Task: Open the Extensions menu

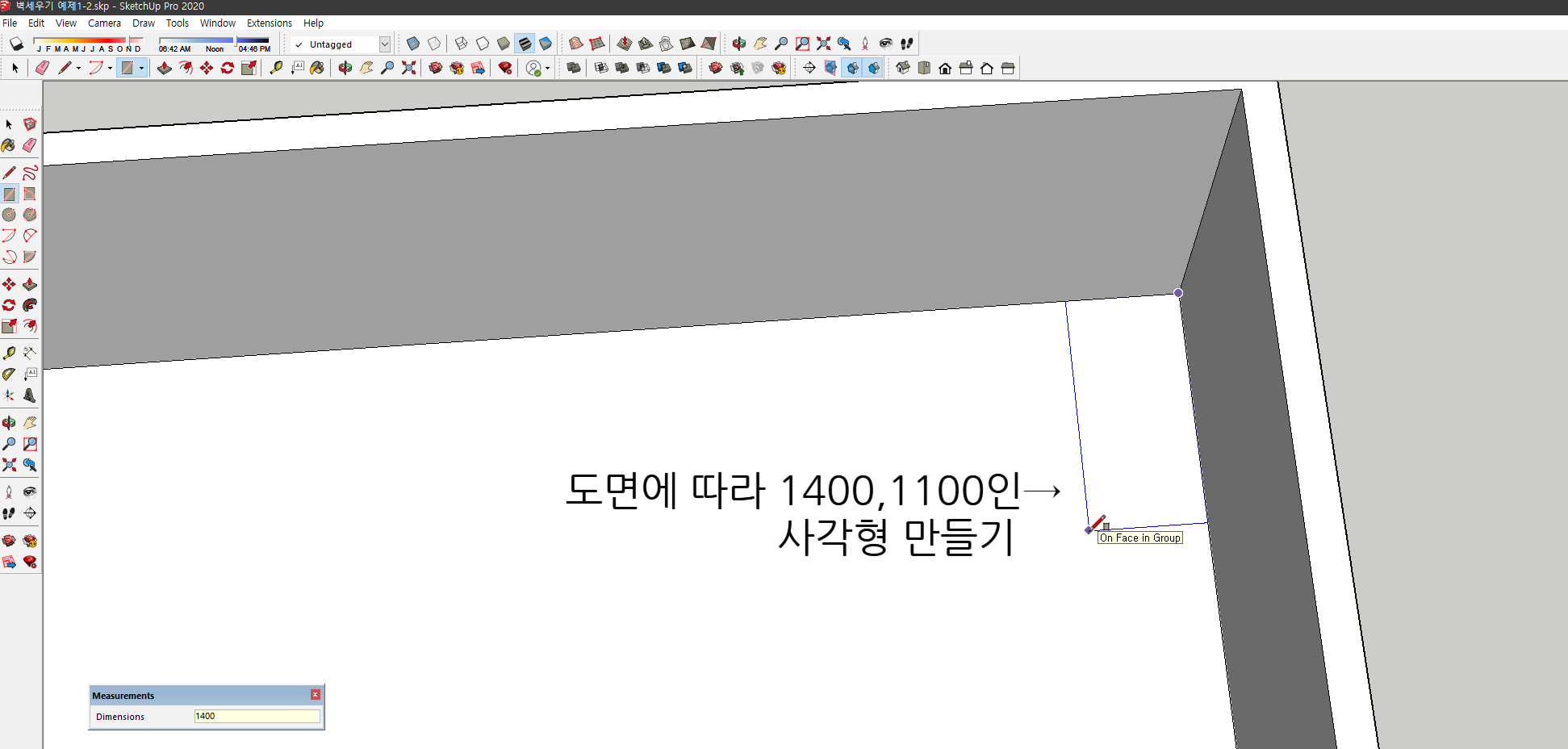Action: [270, 23]
